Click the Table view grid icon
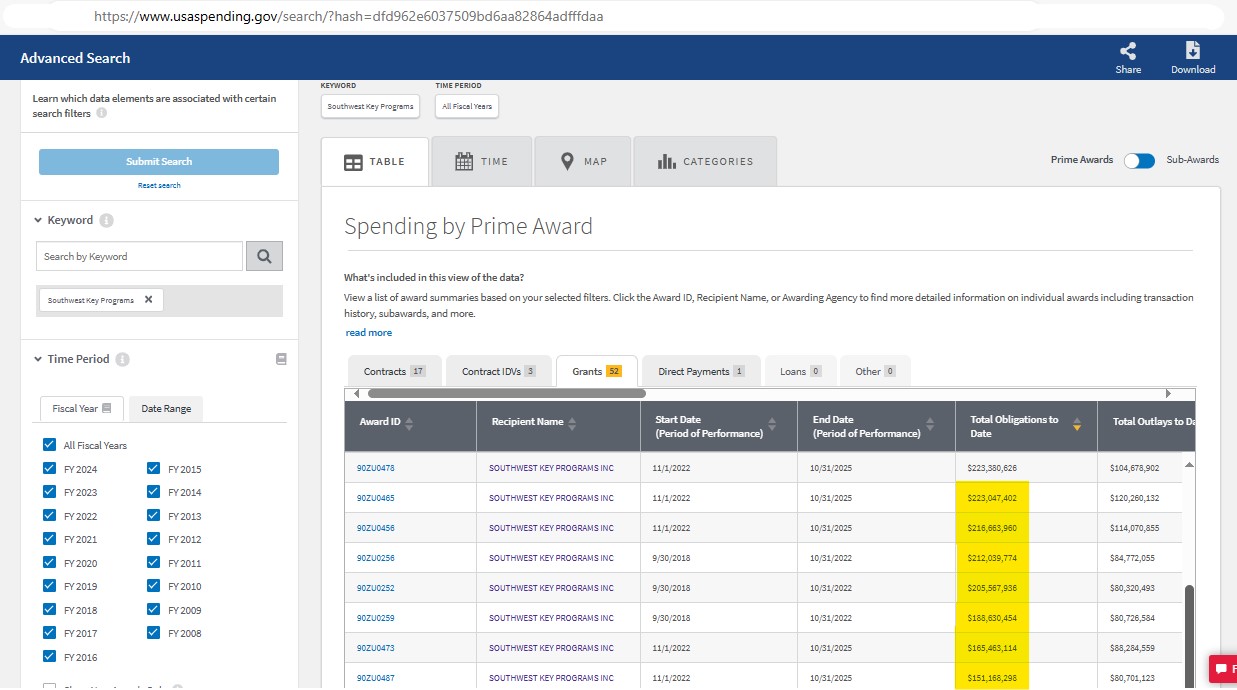Image resolution: width=1237 pixels, height=690 pixels. 353,162
